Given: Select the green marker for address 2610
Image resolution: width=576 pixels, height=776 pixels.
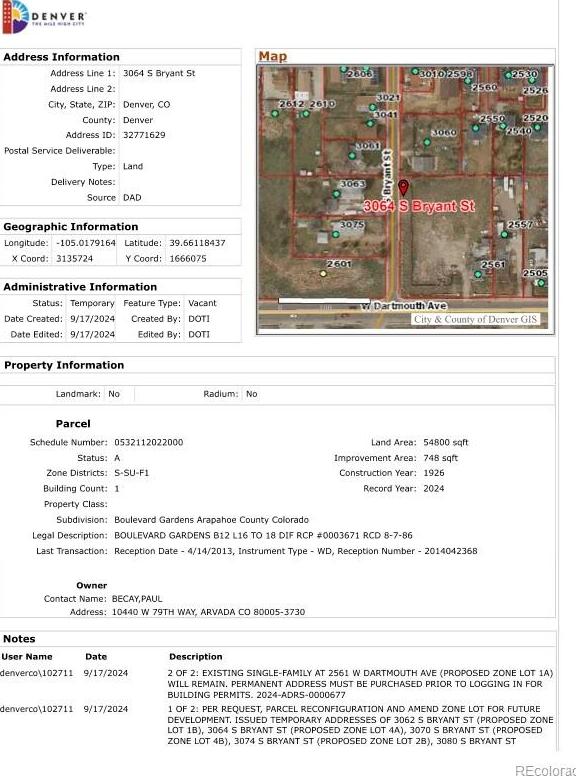Looking at the screenshot, I should (306, 114).
